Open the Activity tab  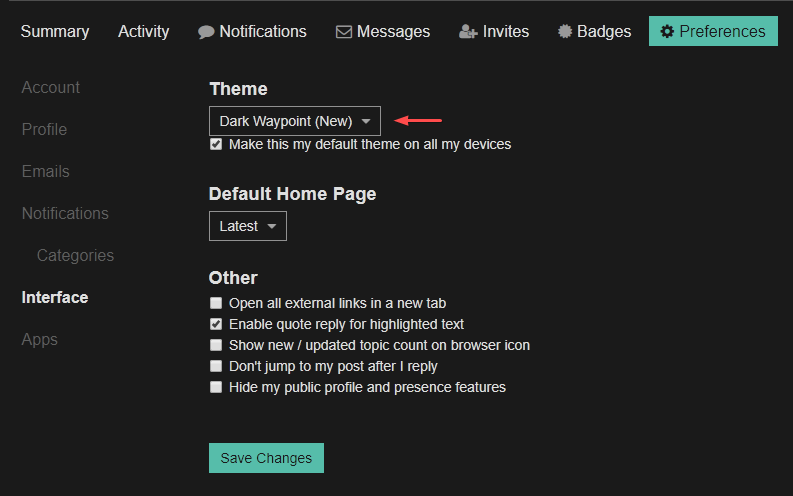[143, 32]
